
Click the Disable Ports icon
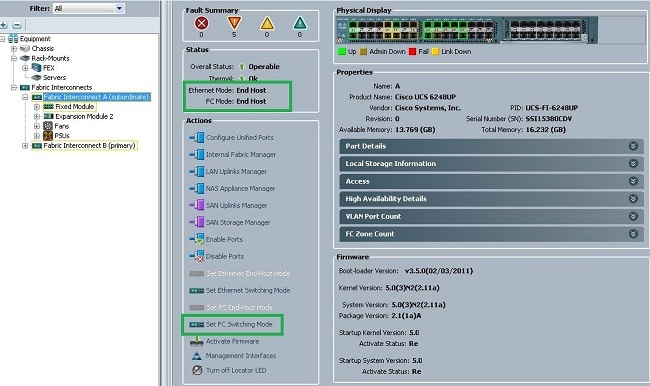pos(197,256)
